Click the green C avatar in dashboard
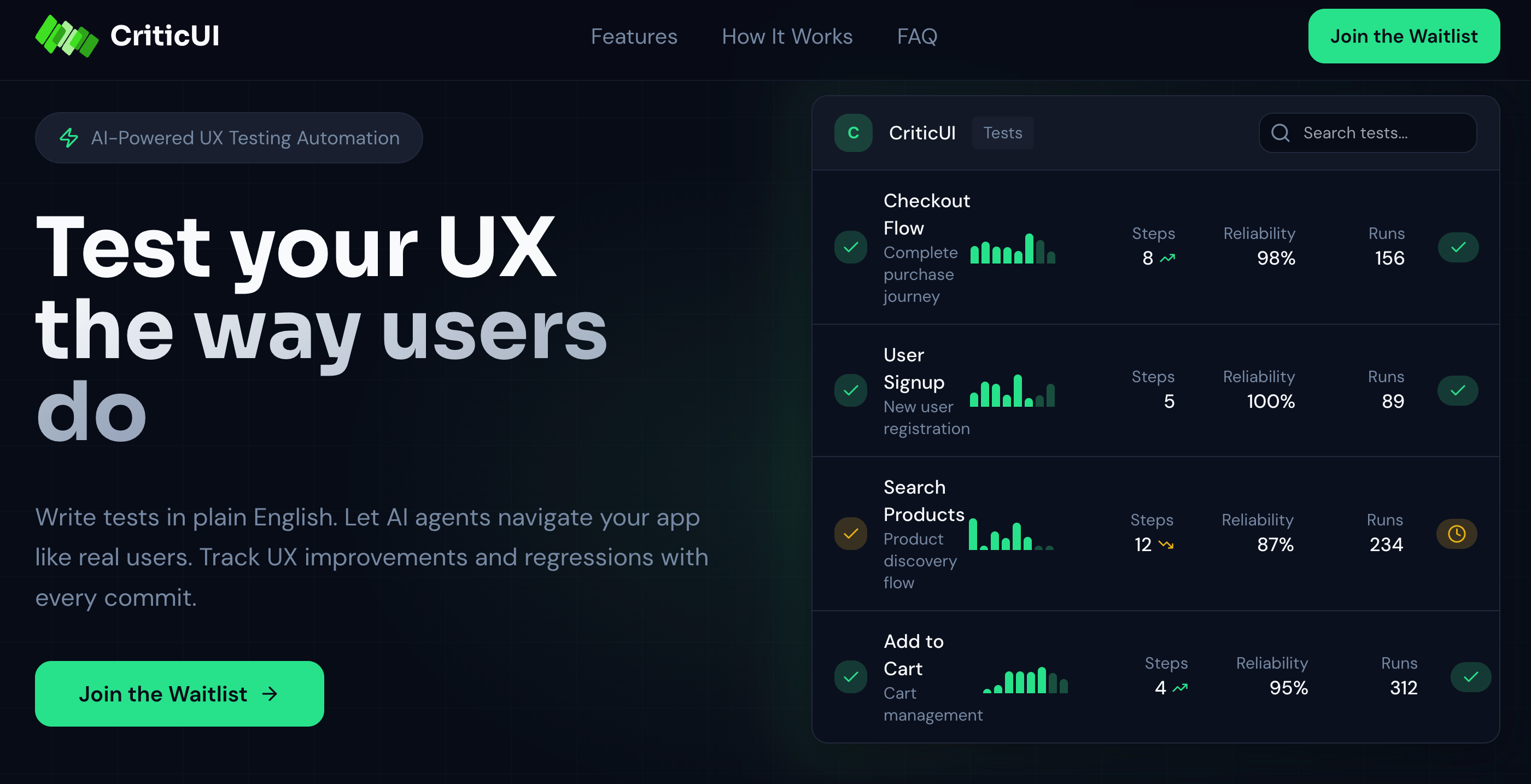 tap(853, 132)
